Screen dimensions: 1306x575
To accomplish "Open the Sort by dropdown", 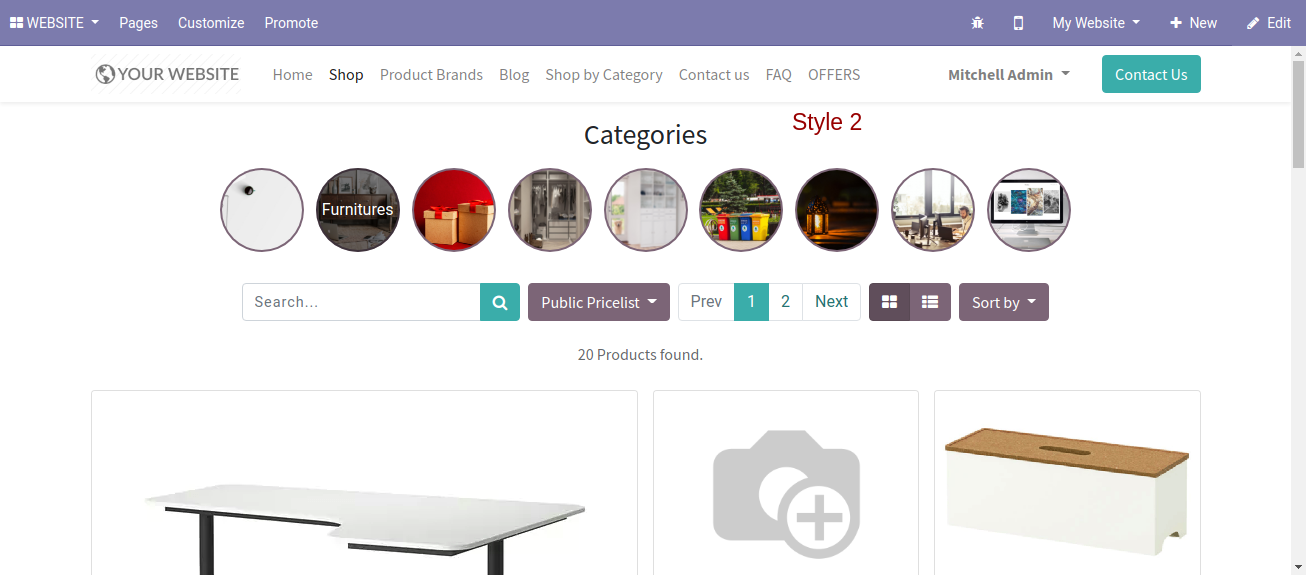I will tap(1004, 302).
